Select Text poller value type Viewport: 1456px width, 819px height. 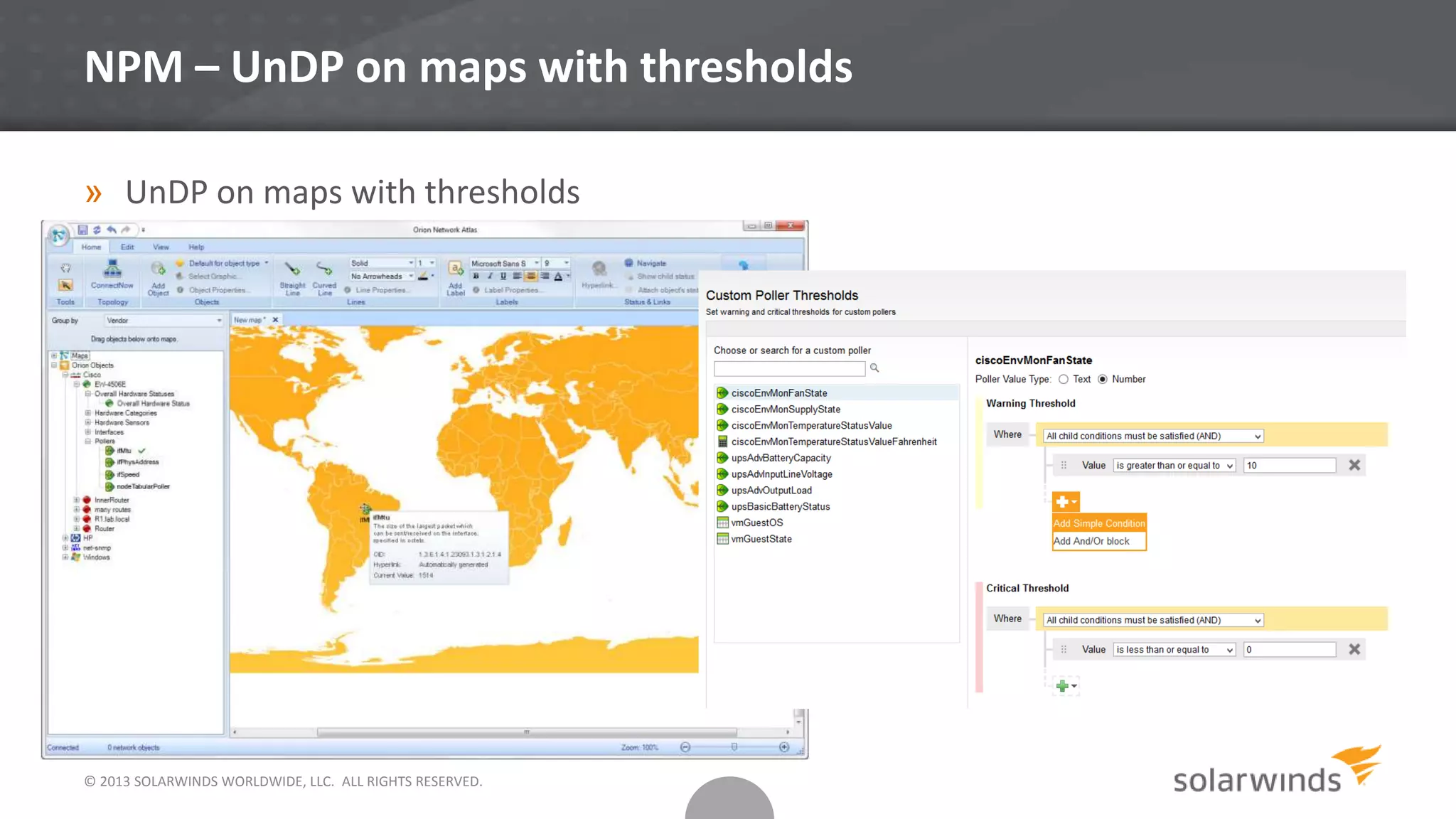click(1064, 380)
